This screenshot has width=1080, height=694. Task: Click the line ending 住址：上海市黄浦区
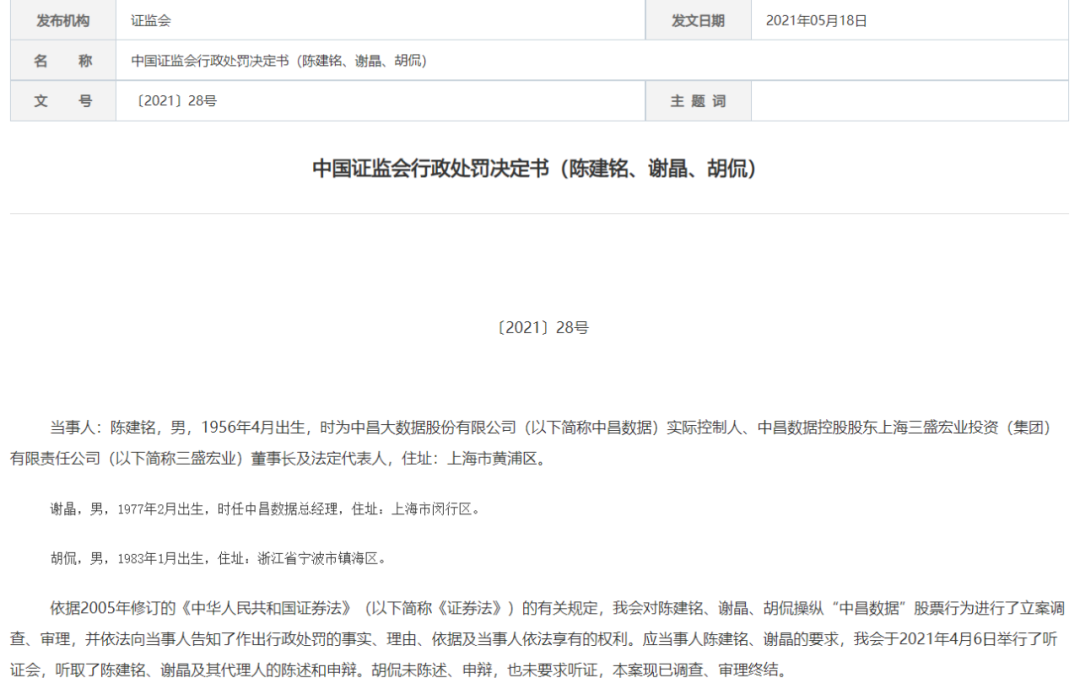[280, 459]
